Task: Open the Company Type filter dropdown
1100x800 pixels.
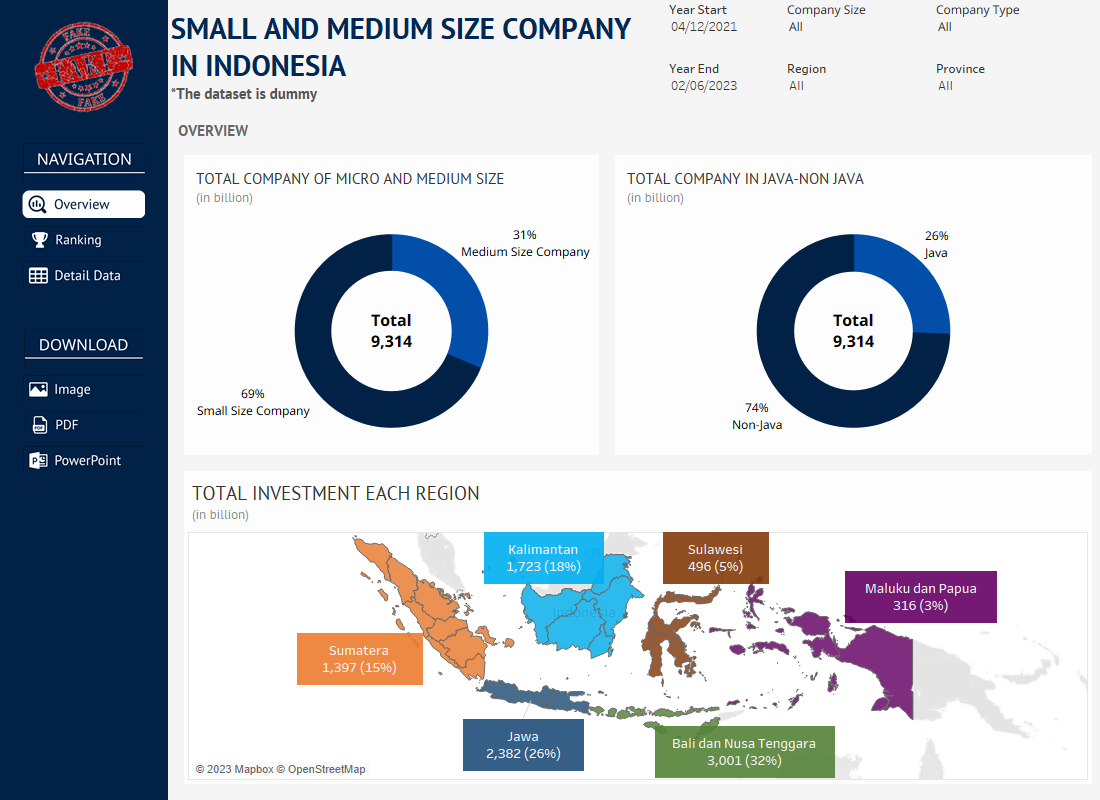Action: point(990,27)
